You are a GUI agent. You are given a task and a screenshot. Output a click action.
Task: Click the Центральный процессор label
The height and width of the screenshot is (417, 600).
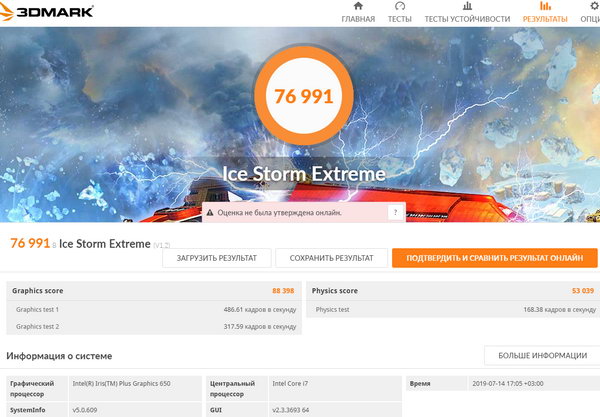click(232, 389)
